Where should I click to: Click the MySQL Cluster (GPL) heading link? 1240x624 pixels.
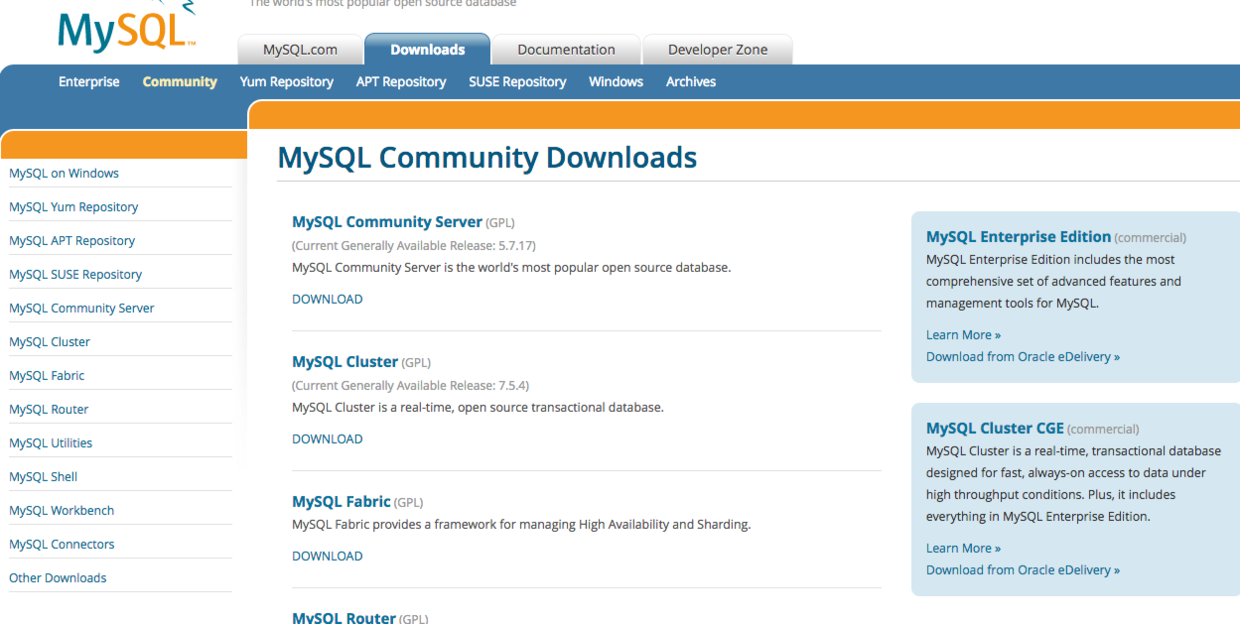345,362
